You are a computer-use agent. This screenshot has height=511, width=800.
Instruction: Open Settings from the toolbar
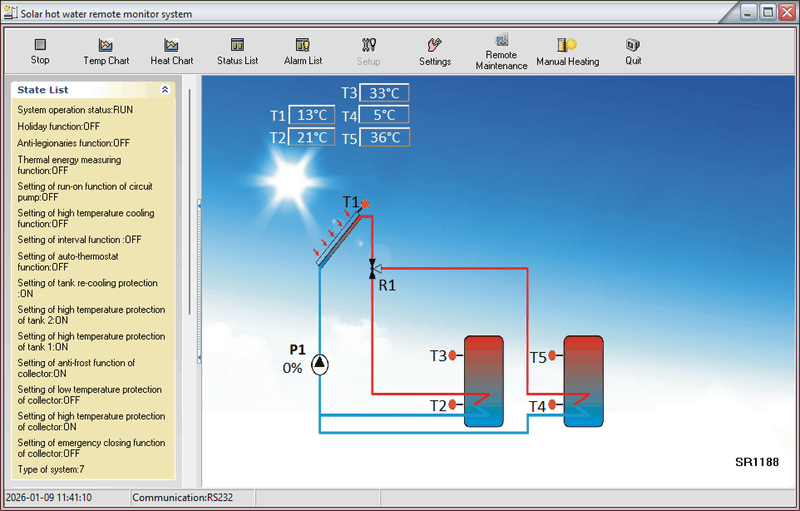click(x=435, y=52)
